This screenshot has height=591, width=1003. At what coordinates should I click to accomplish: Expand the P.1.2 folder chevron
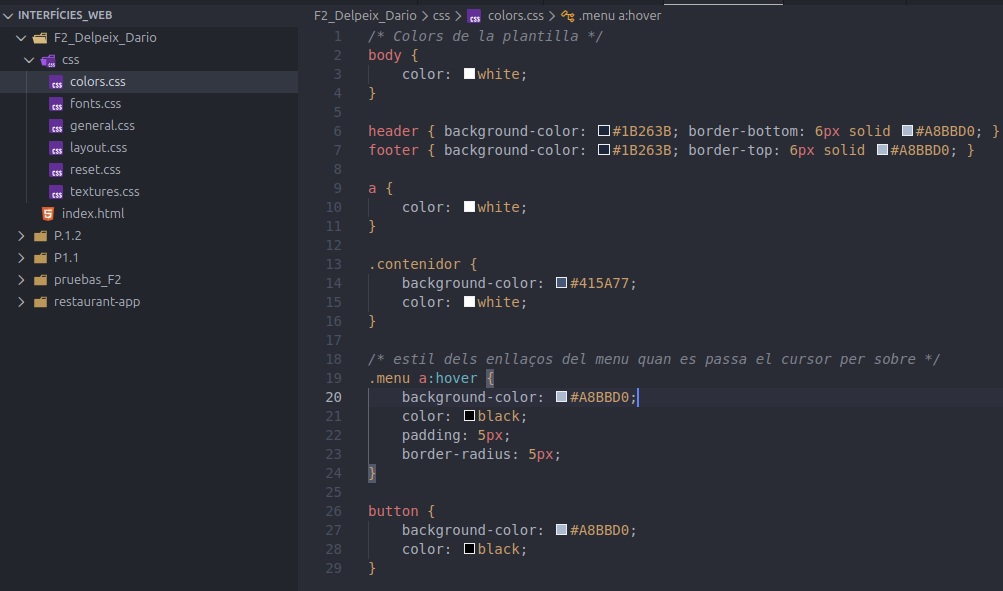(x=22, y=236)
